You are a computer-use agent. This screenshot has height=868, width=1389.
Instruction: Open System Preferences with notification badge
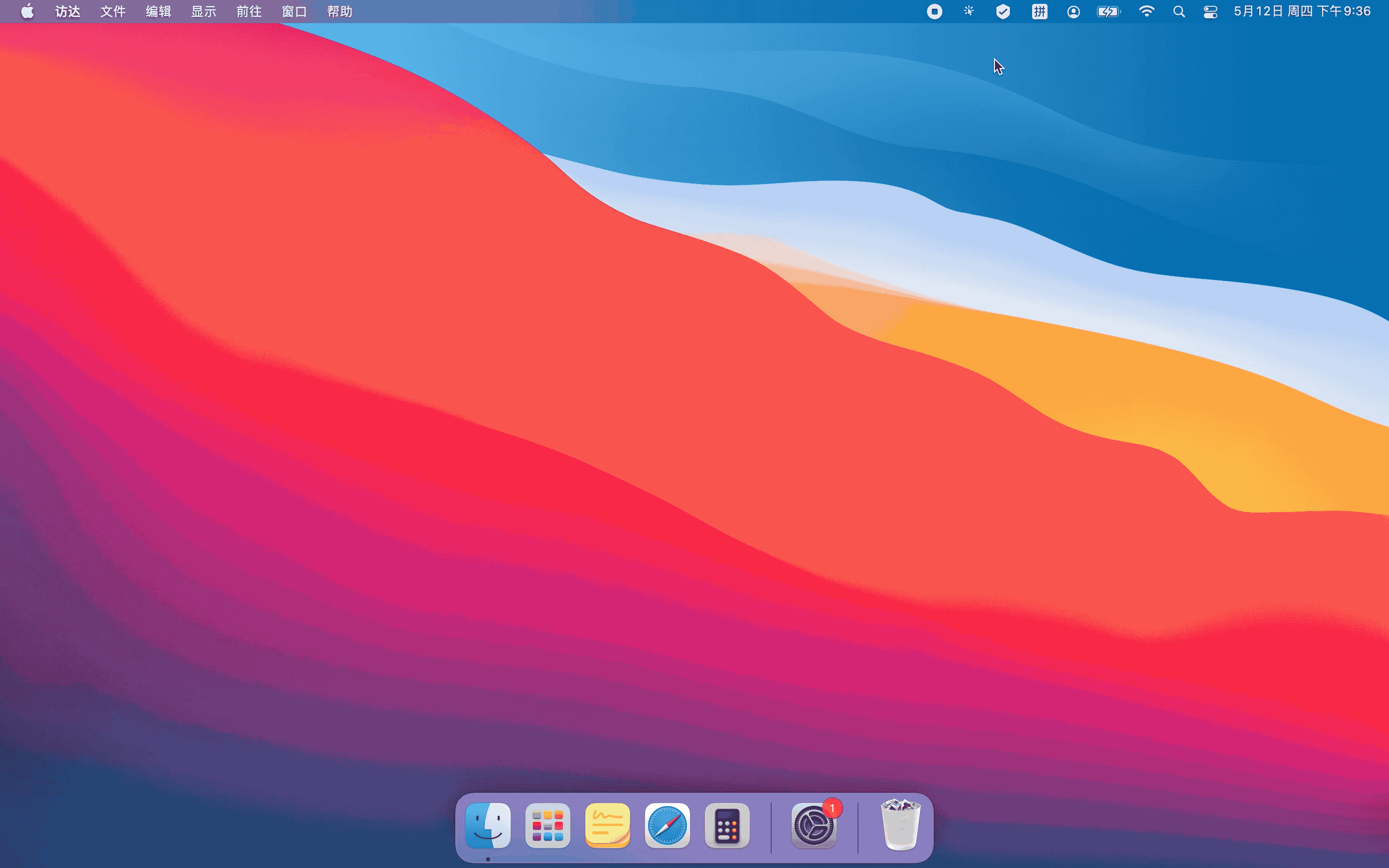[x=814, y=826]
